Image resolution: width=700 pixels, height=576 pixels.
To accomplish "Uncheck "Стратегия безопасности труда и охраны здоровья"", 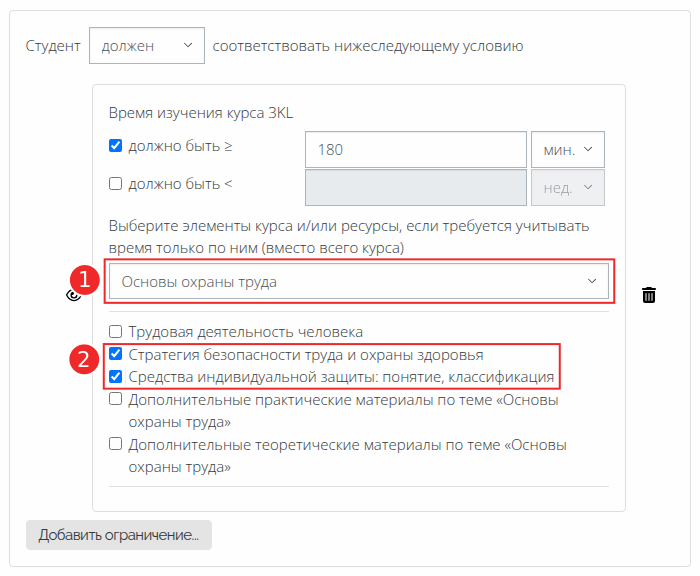I will 116,354.
